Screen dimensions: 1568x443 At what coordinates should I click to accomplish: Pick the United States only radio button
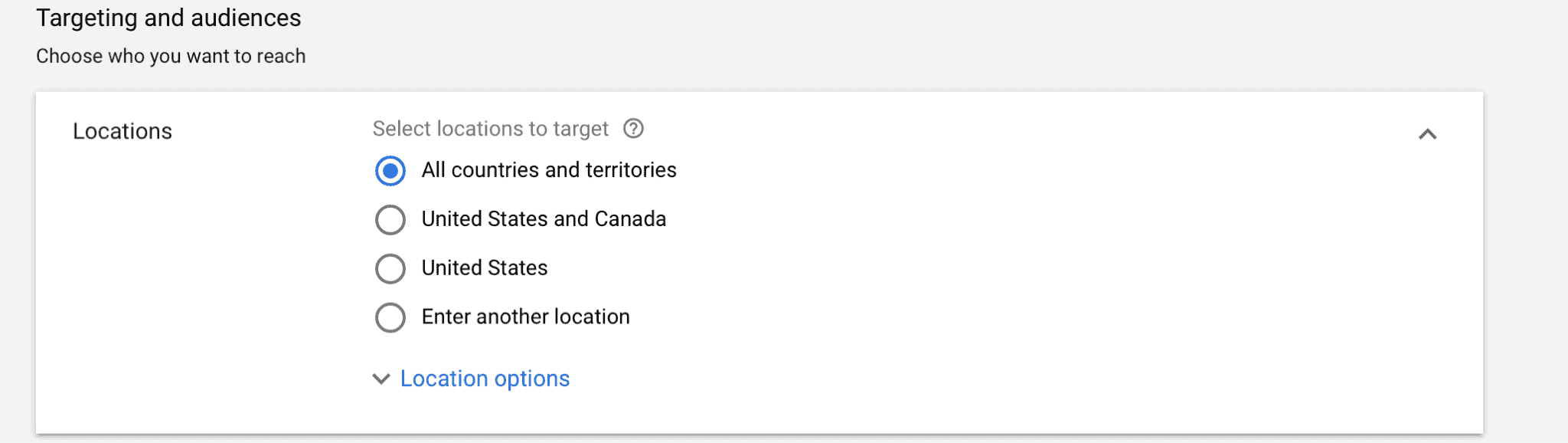tap(390, 269)
